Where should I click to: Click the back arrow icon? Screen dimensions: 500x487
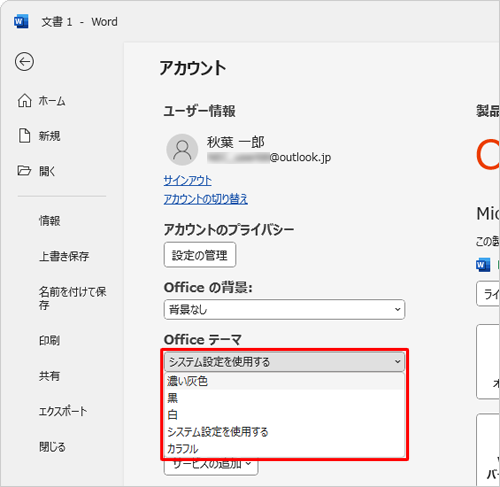(x=24, y=62)
